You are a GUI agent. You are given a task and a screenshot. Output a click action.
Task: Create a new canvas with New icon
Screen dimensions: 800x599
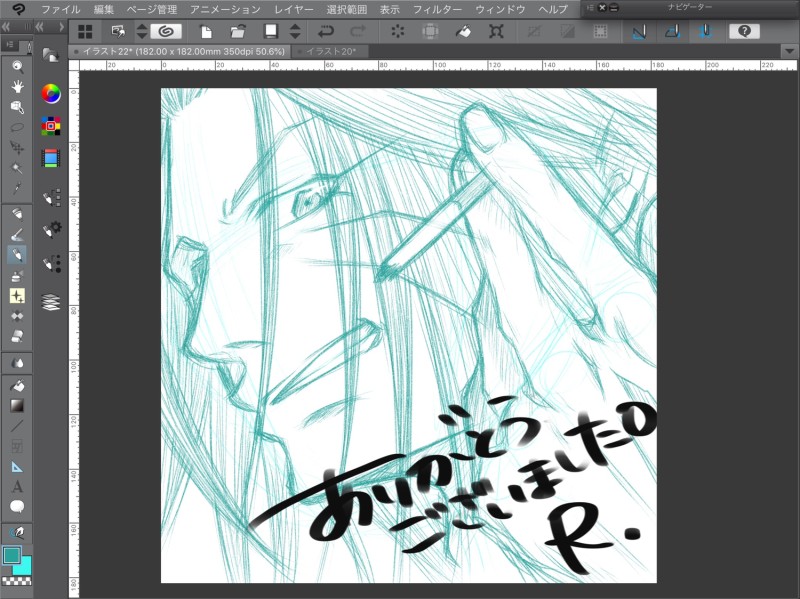(x=206, y=32)
